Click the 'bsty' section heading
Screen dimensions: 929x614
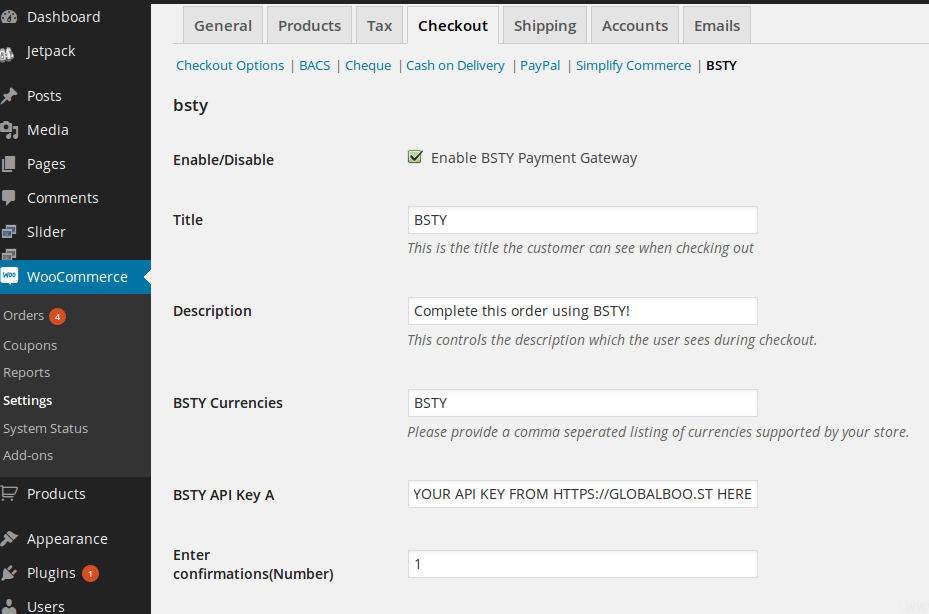[191, 106]
